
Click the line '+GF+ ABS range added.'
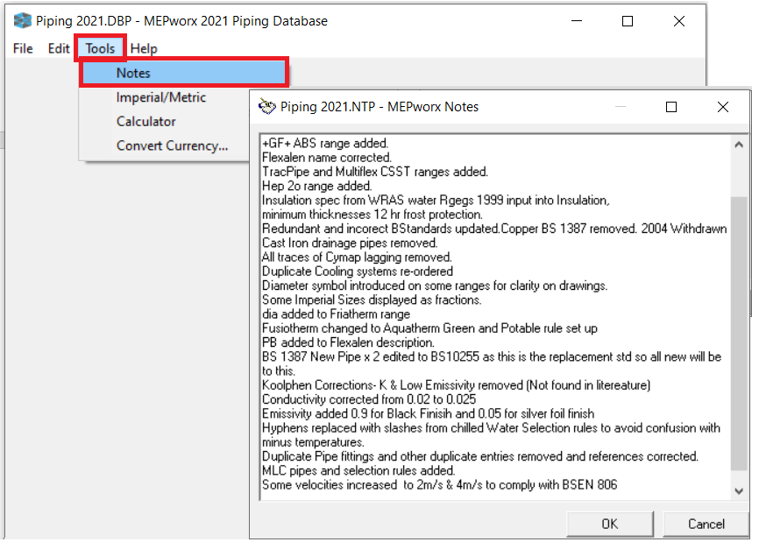tap(325, 143)
